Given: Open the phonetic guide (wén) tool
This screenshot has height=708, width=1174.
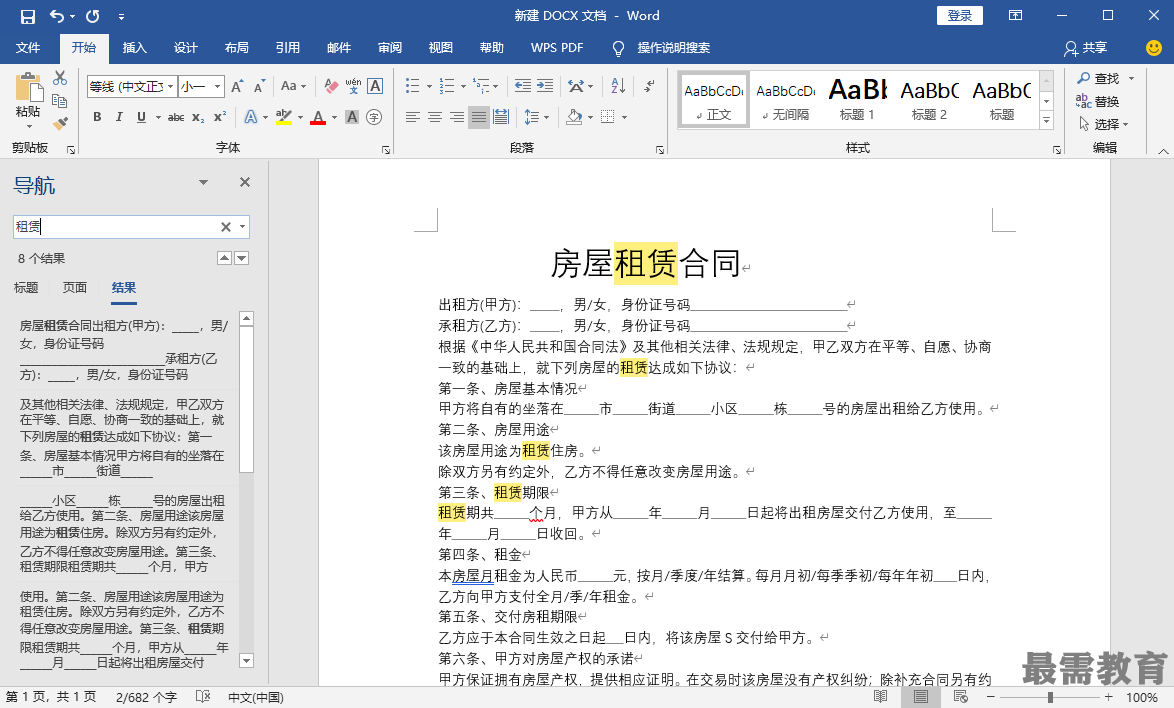Looking at the screenshot, I should click(x=353, y=86).
